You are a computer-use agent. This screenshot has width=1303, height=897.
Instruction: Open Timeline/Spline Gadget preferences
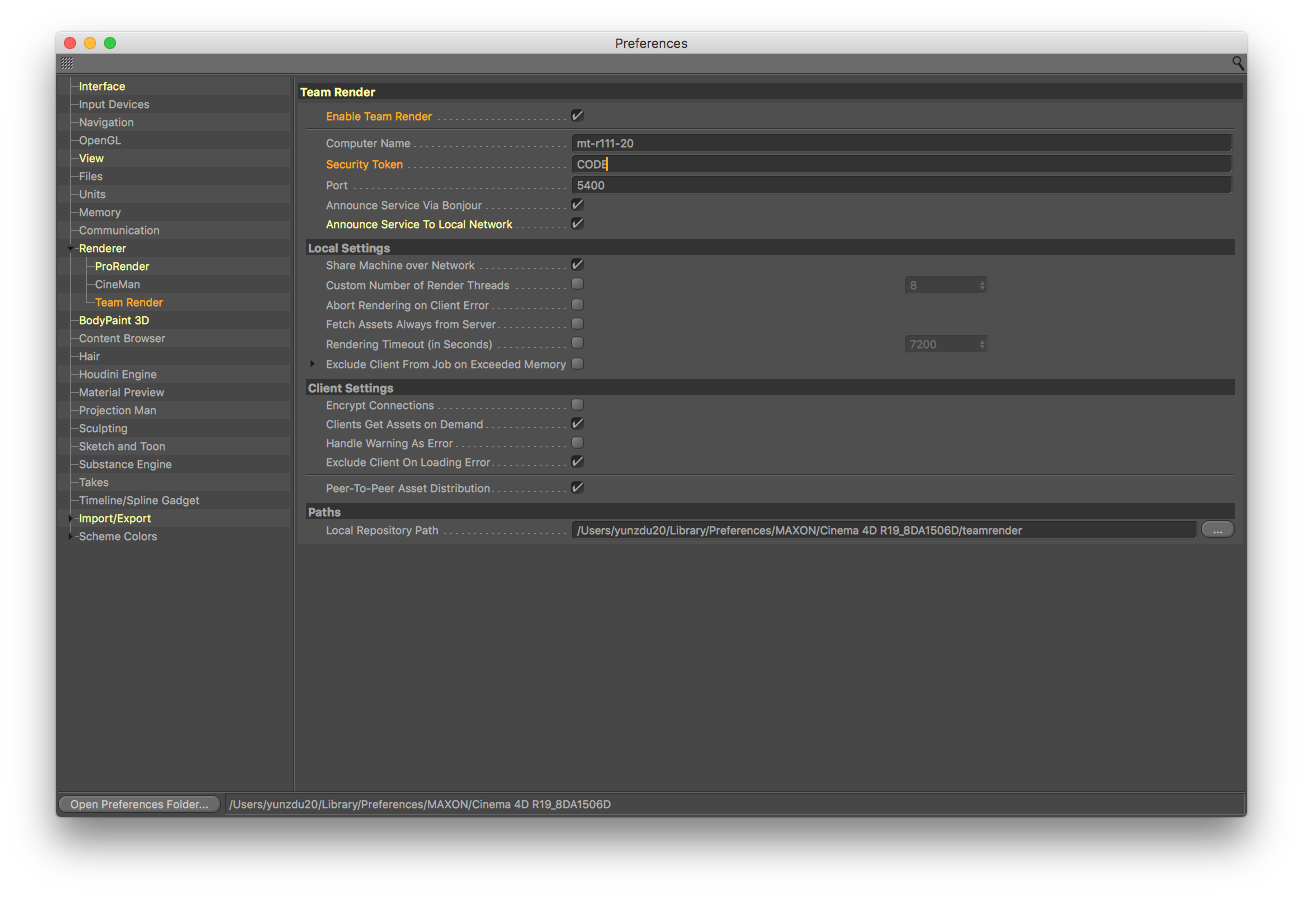tap(139, 500)
